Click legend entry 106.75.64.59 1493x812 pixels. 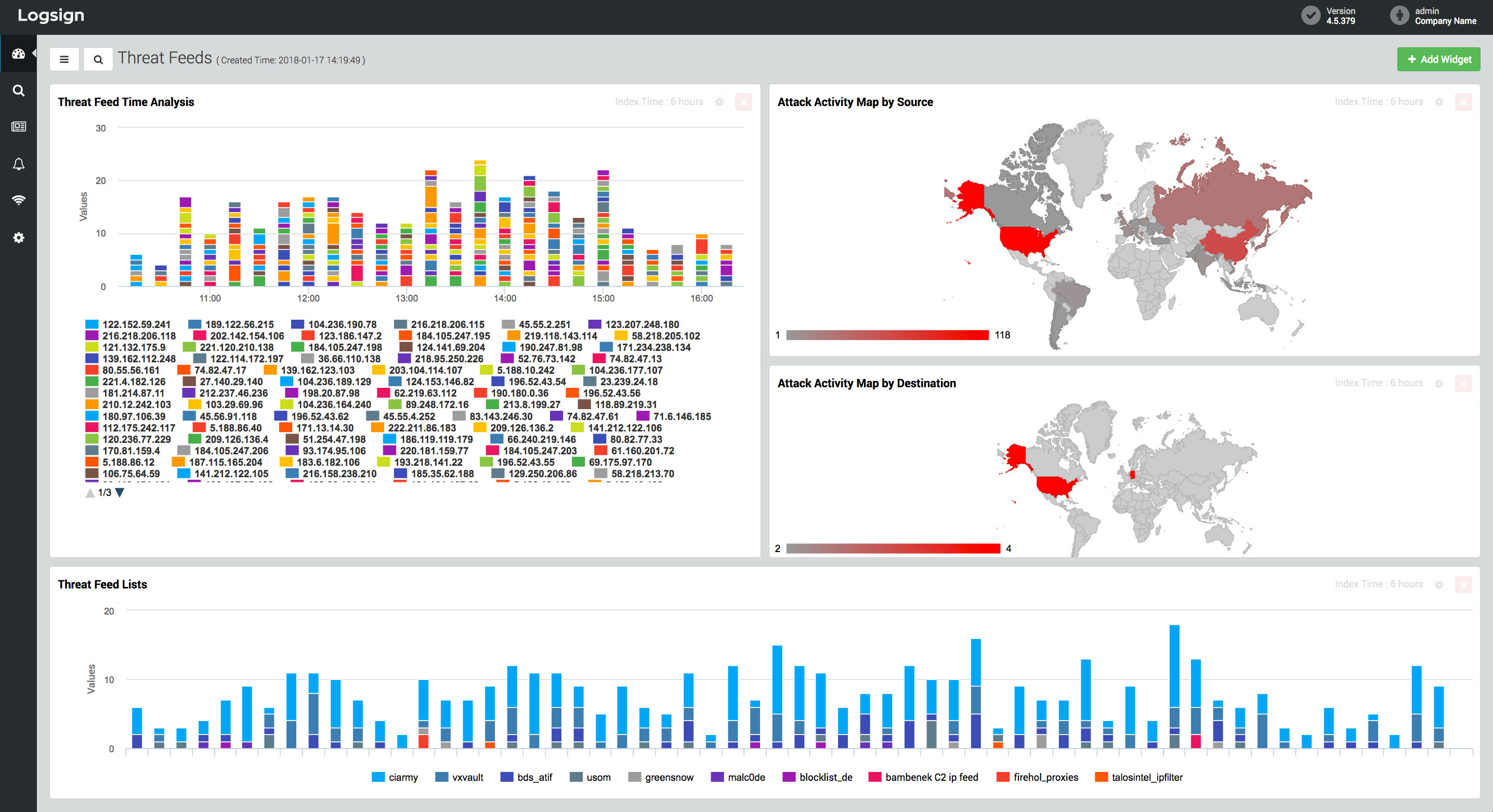click(x=123, y=474)
